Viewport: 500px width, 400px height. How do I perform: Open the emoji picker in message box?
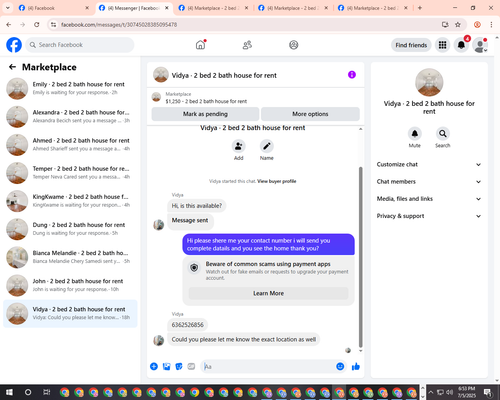[x=340, y=367]
